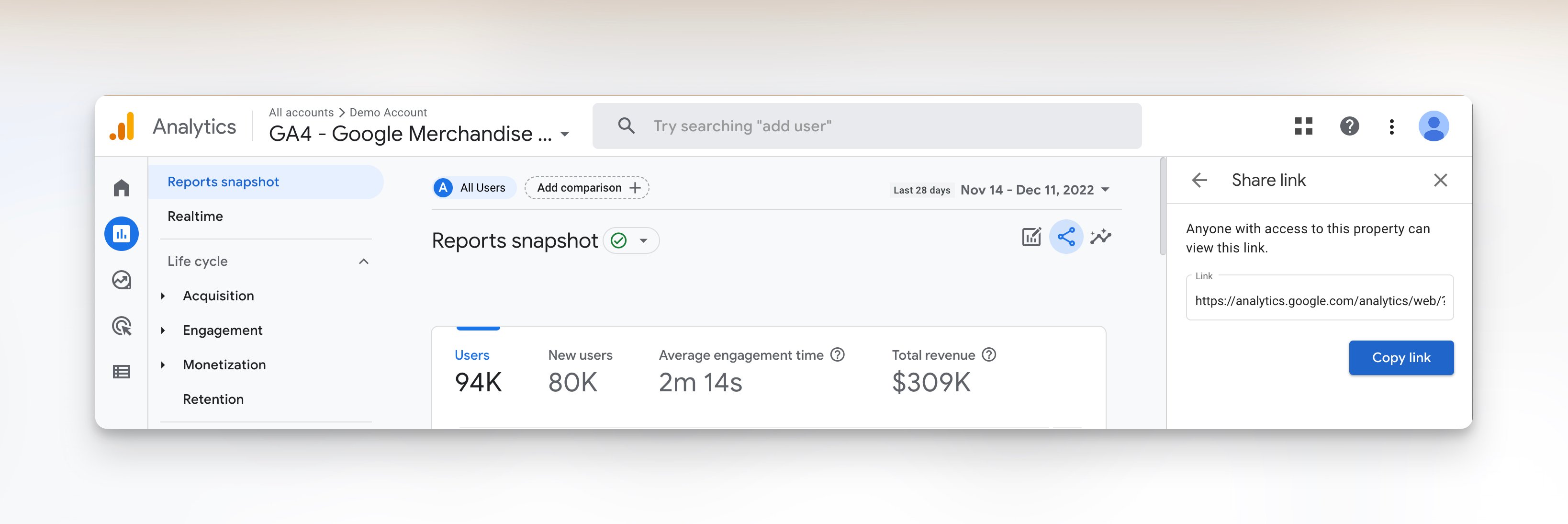The image size is (1568, 524).
Task: Click the search magnifier icon
Action: coord(627,126)
